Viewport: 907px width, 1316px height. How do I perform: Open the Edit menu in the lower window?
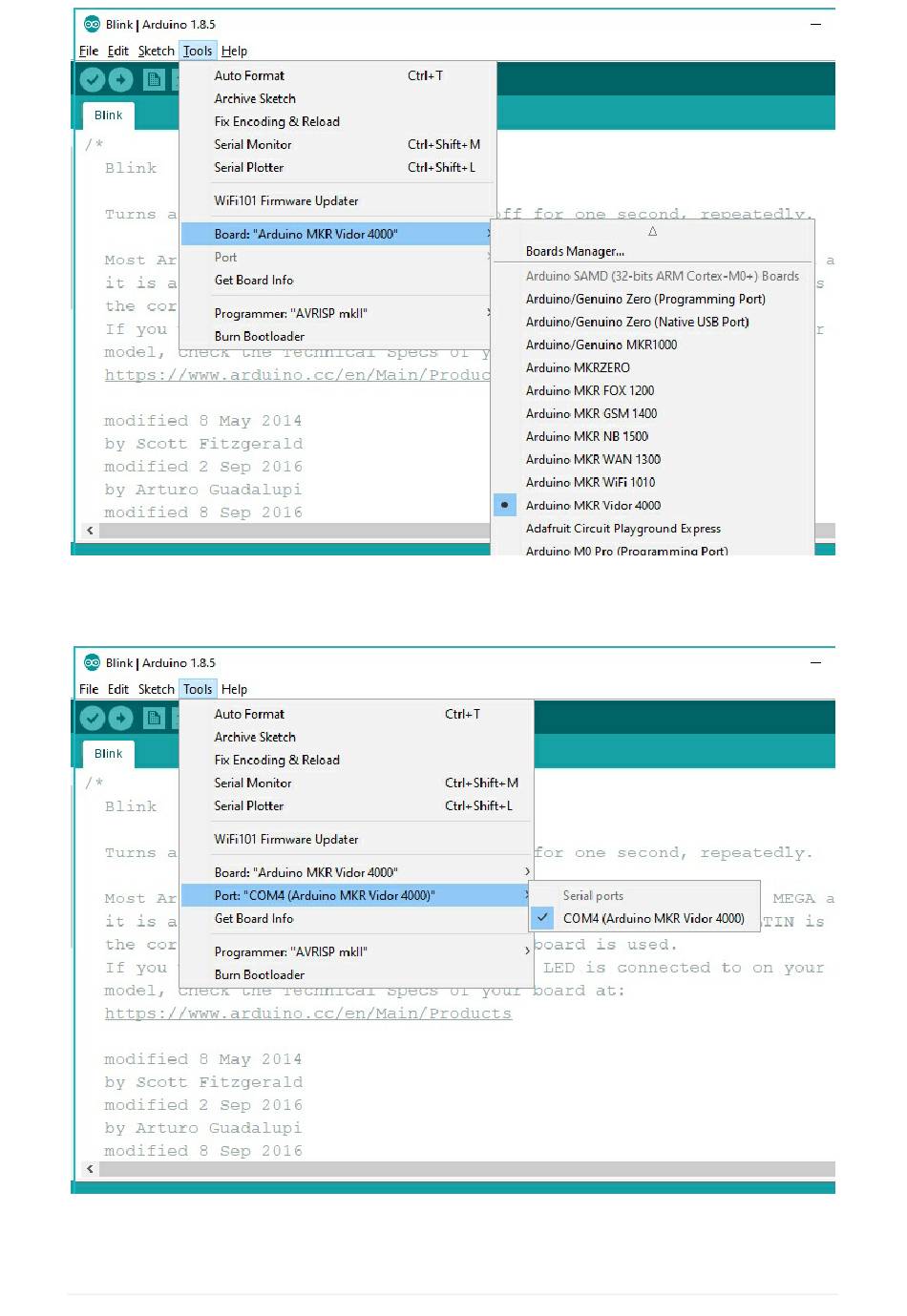tap(118, 689)
